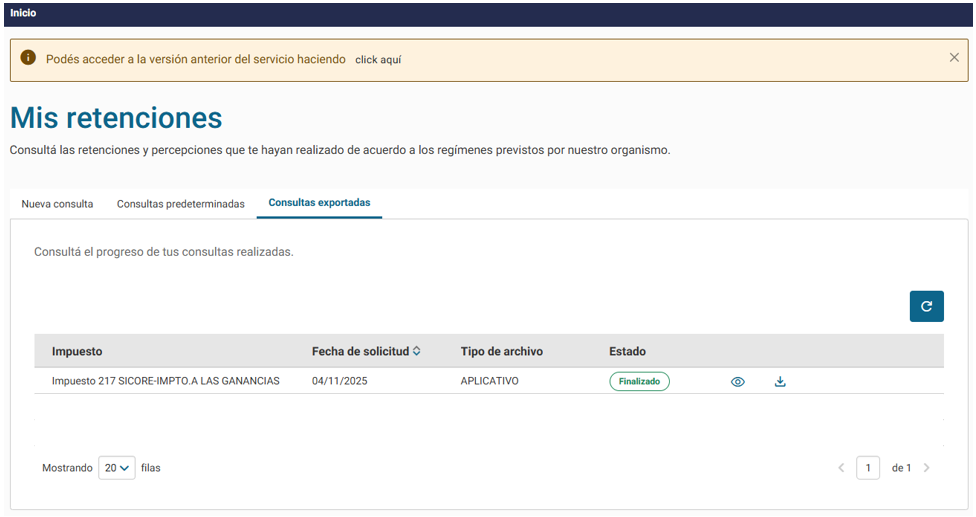
Task: Click the Tipo de archivo column header
Action: (501, 352)
